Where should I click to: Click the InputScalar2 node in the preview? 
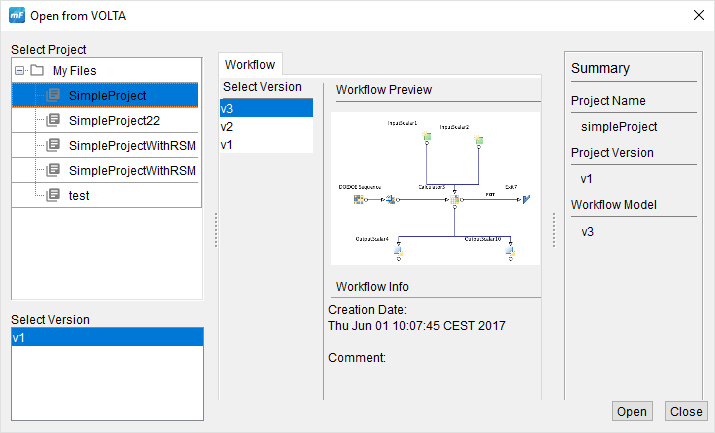tap(478, 139)
